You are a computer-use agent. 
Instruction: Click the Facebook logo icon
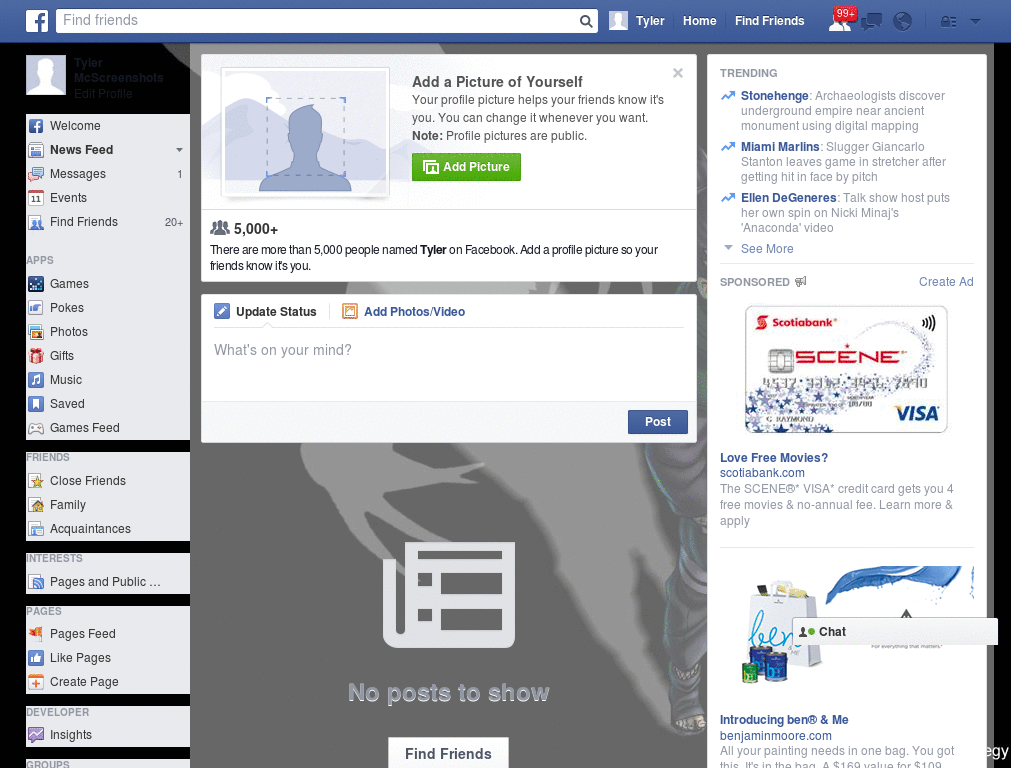click(37, 21)
